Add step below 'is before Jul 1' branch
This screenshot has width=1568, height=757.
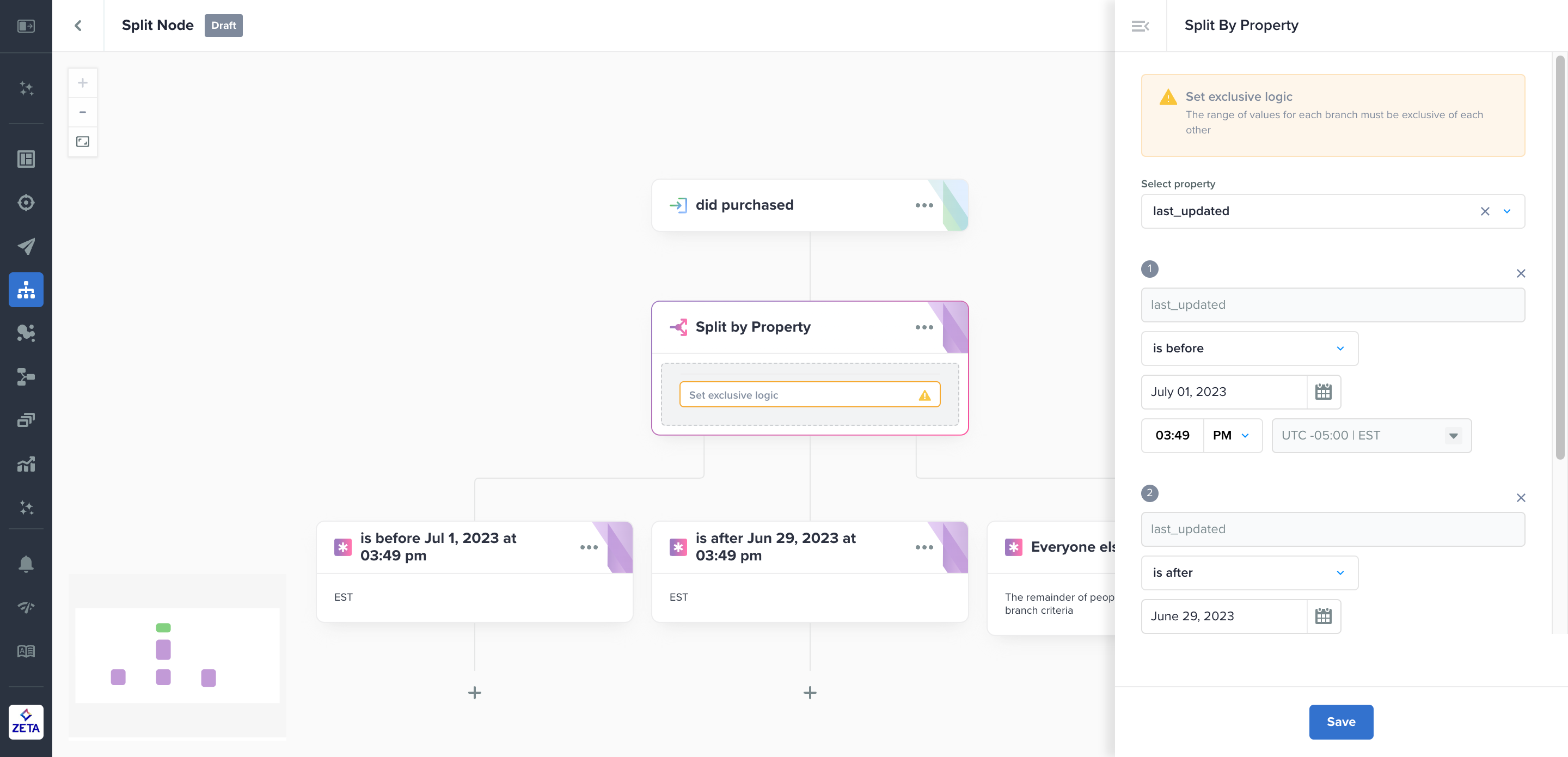coord(474,692)
